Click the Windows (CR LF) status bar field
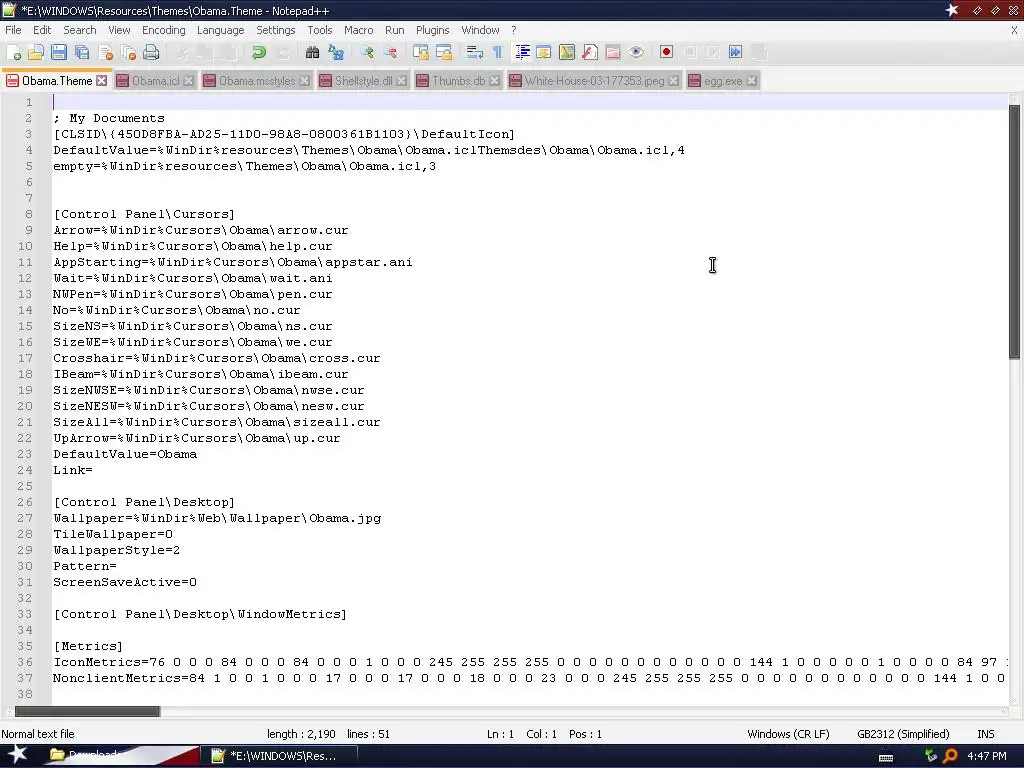Viewport: 1024px width, 768px height. [788, 734]
